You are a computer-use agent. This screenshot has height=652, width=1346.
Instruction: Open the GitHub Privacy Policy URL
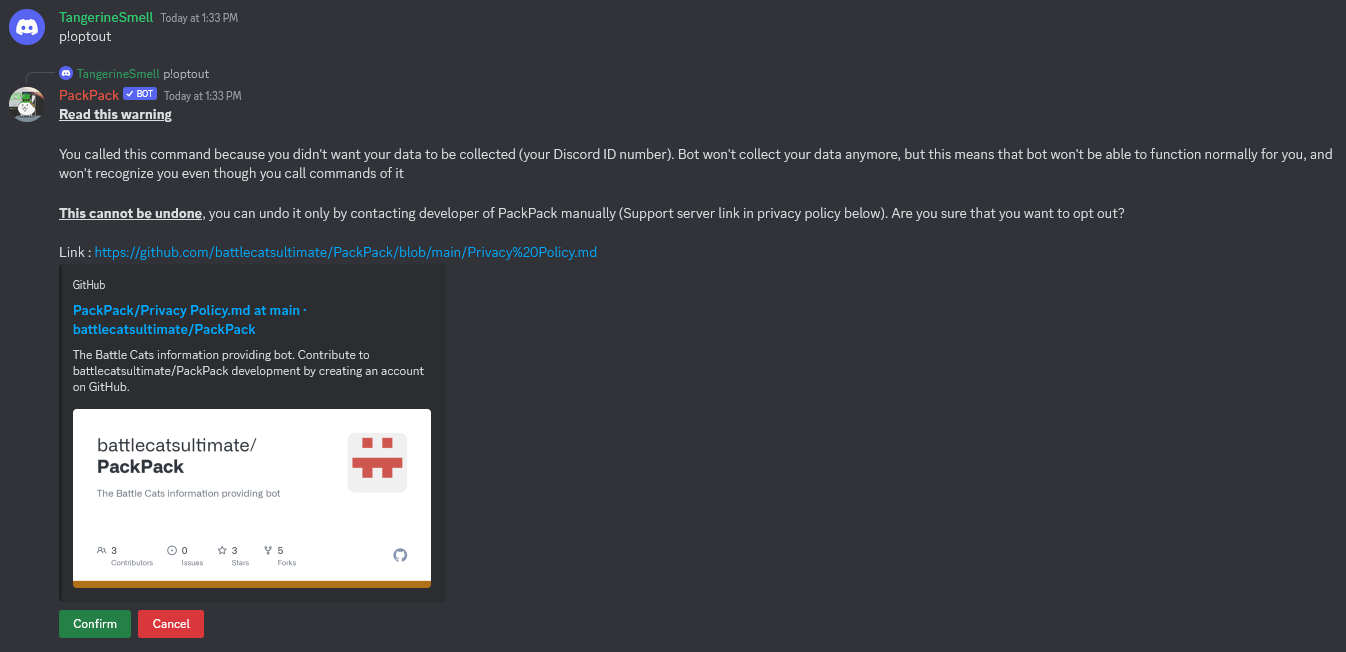point(346,252)
